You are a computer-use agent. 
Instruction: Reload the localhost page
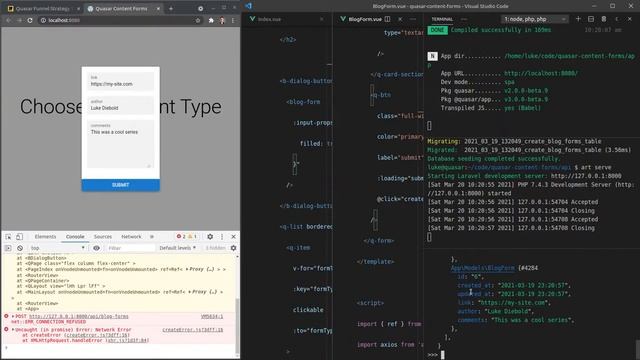(x=30, y=20)
